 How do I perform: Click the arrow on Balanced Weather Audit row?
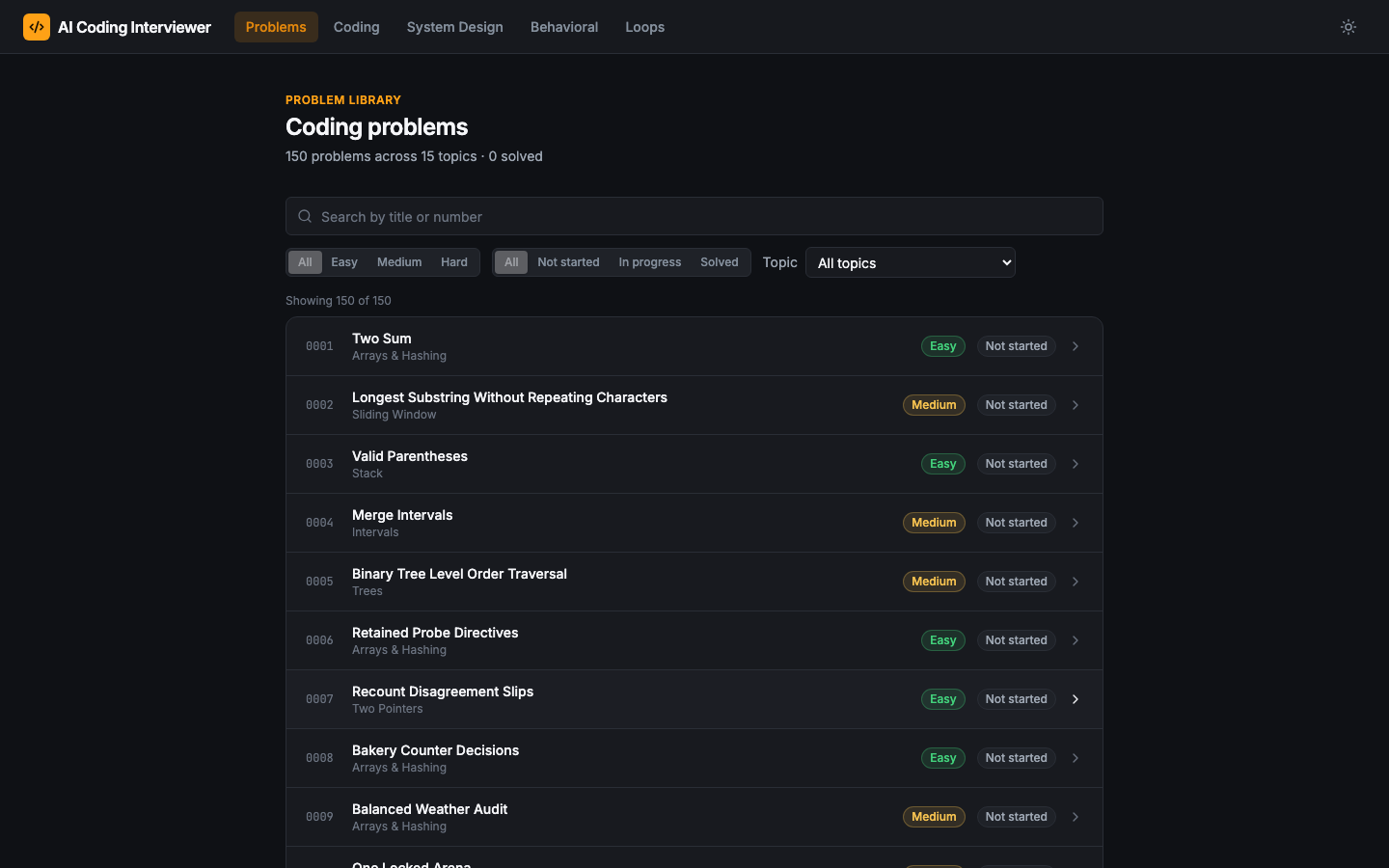click(1076, 817)
